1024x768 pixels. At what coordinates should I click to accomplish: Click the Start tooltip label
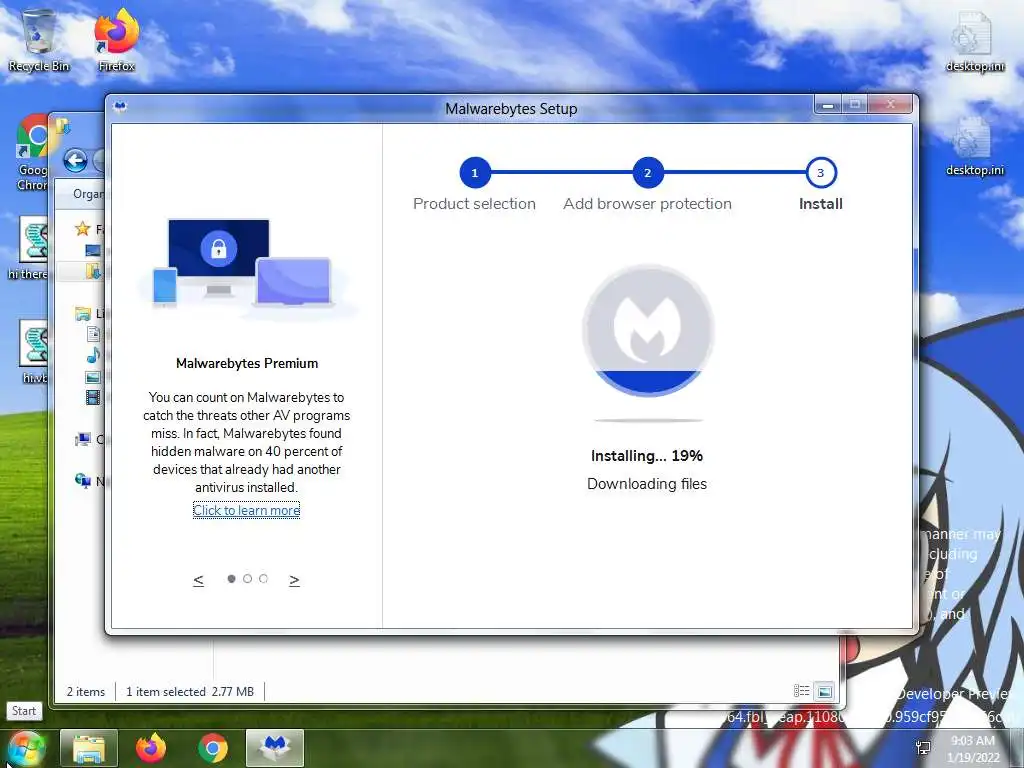tap(24, 711)
